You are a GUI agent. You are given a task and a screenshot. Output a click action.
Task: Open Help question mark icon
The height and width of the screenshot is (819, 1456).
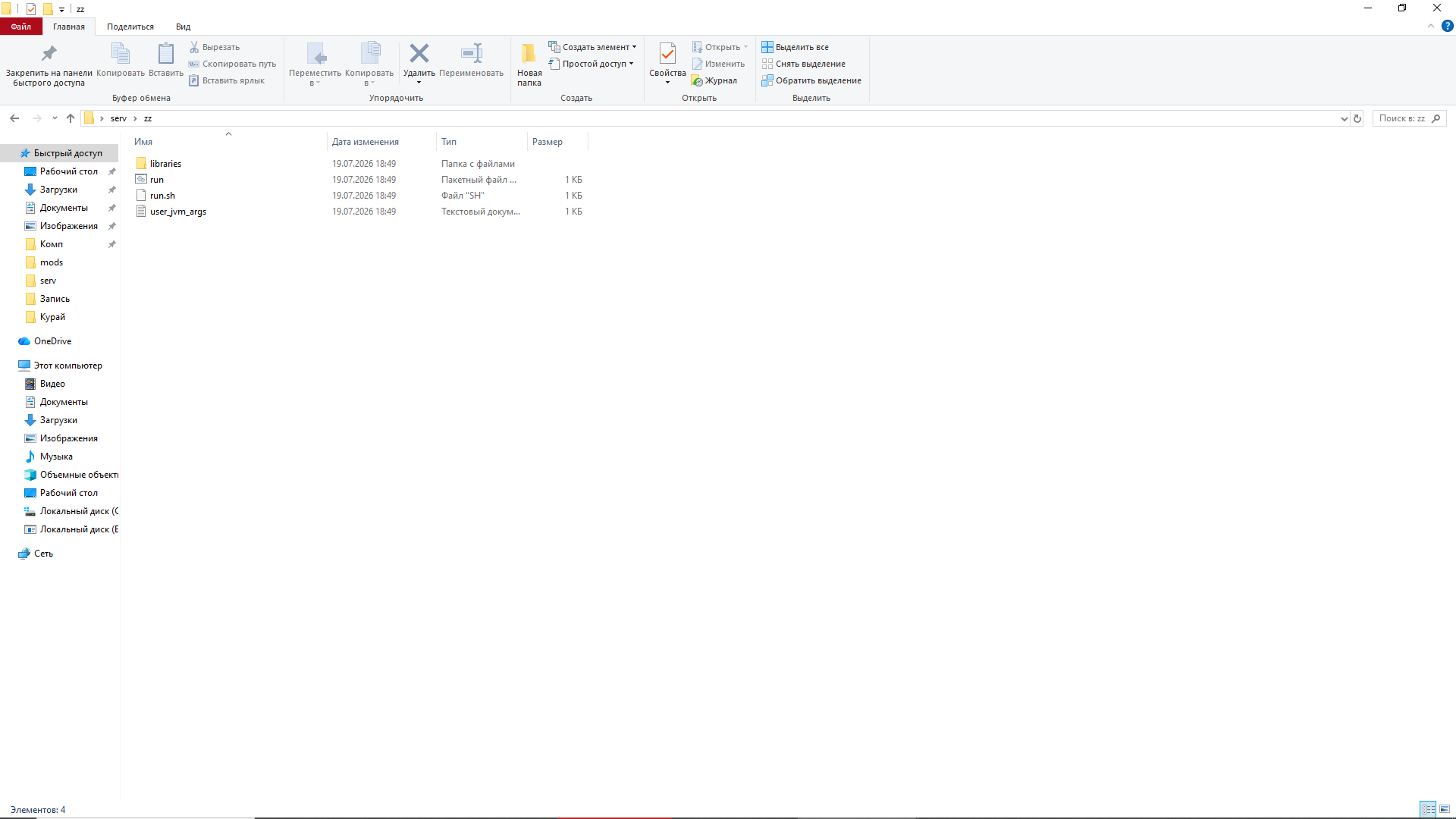tap(1447, 26)
